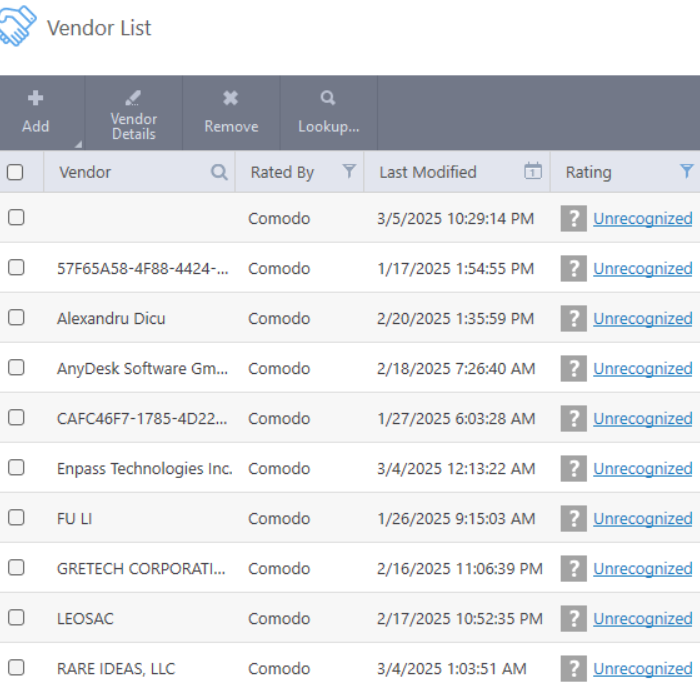700x686 pixels.
Task: Click Unrecognized link for Enpass Technologies
Action: point(642,468)
